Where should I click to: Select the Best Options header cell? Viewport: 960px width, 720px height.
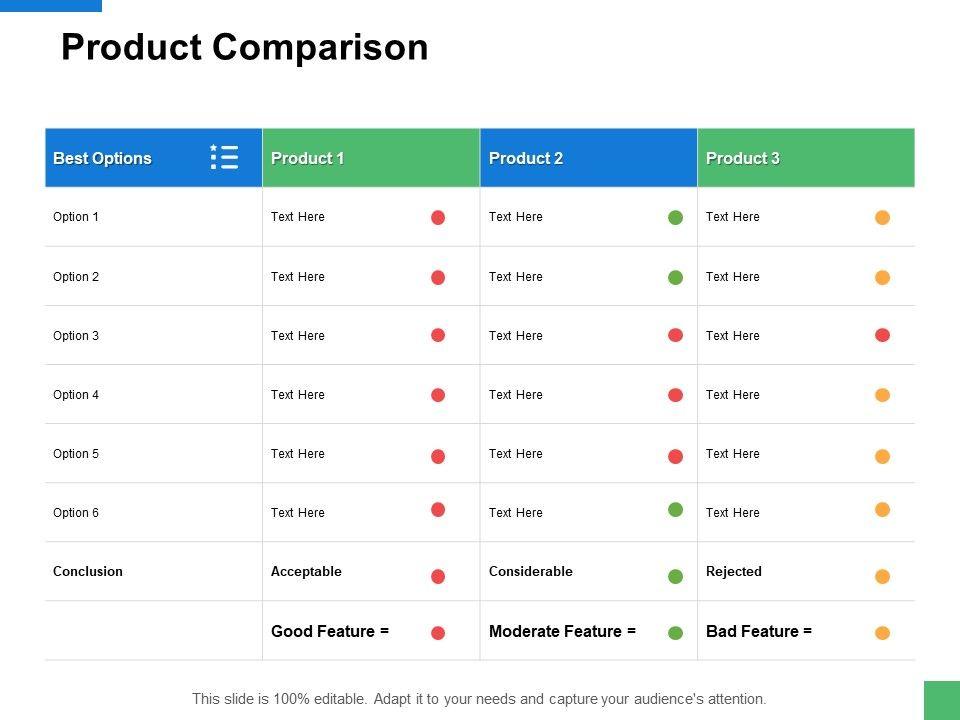click(x=103, y=158)
